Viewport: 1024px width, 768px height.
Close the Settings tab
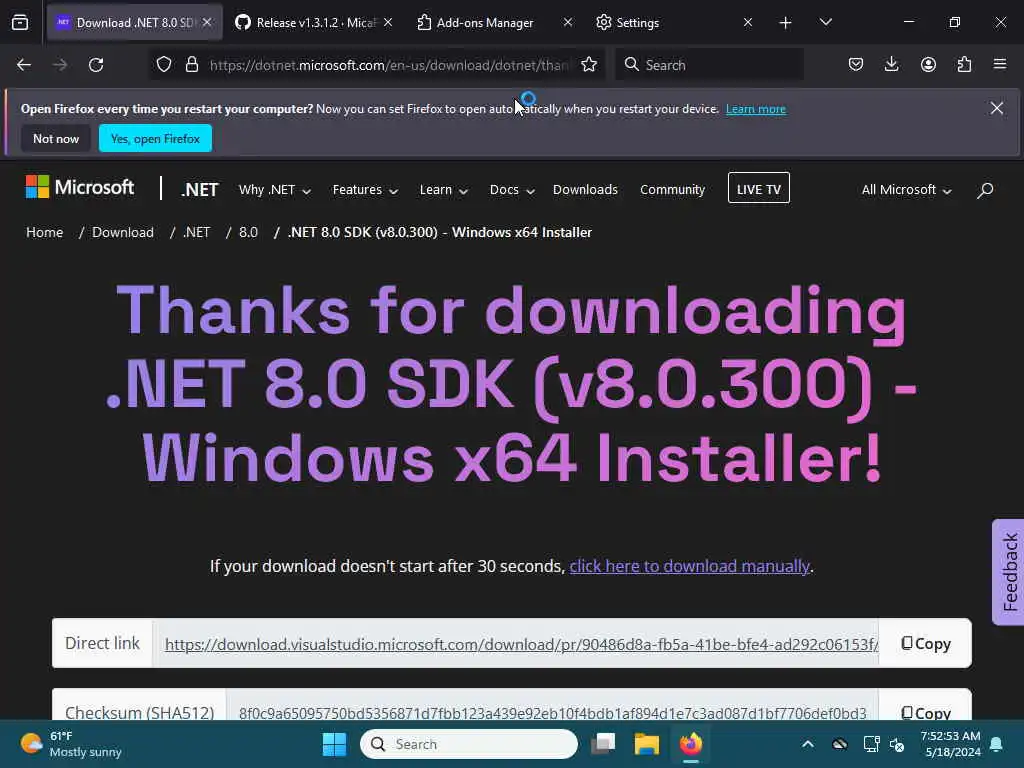pyautogui.click(x=748, y=22)
